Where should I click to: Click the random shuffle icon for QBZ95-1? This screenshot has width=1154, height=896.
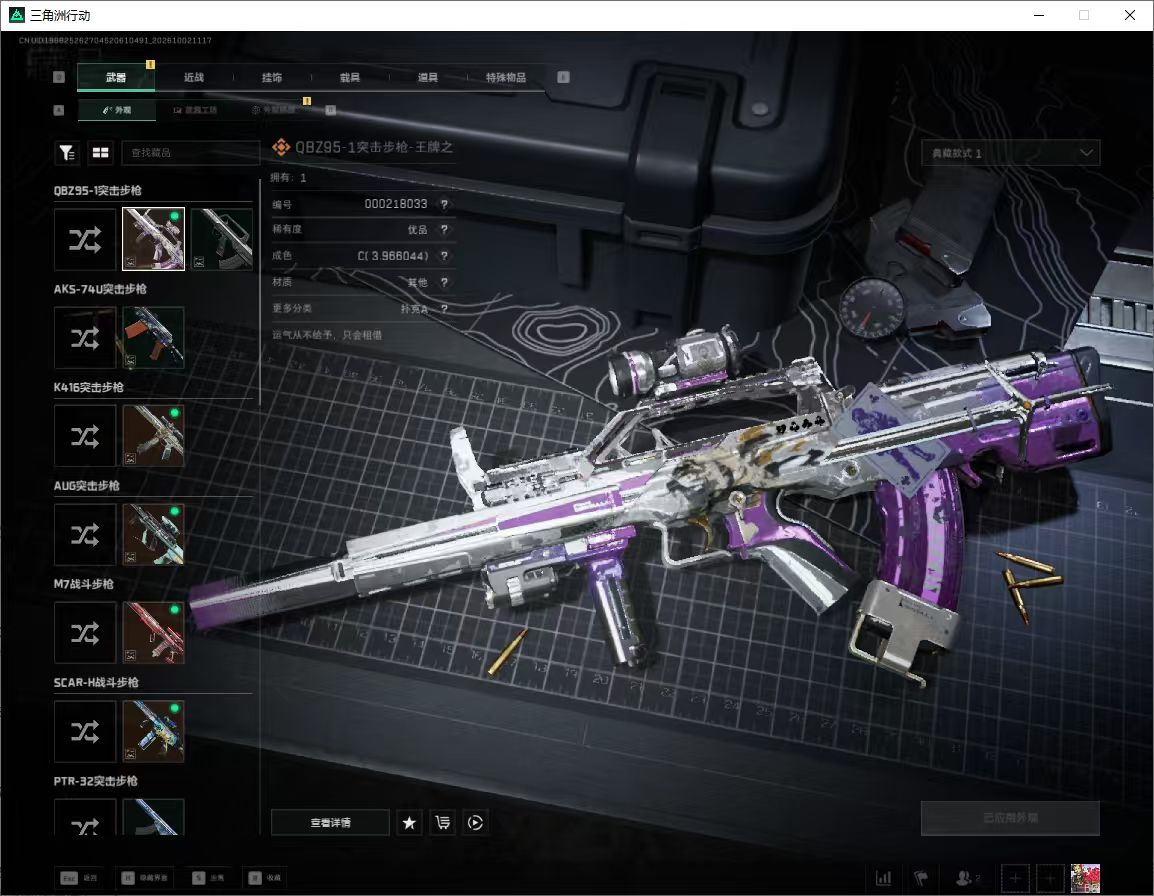tap(85, 239)
